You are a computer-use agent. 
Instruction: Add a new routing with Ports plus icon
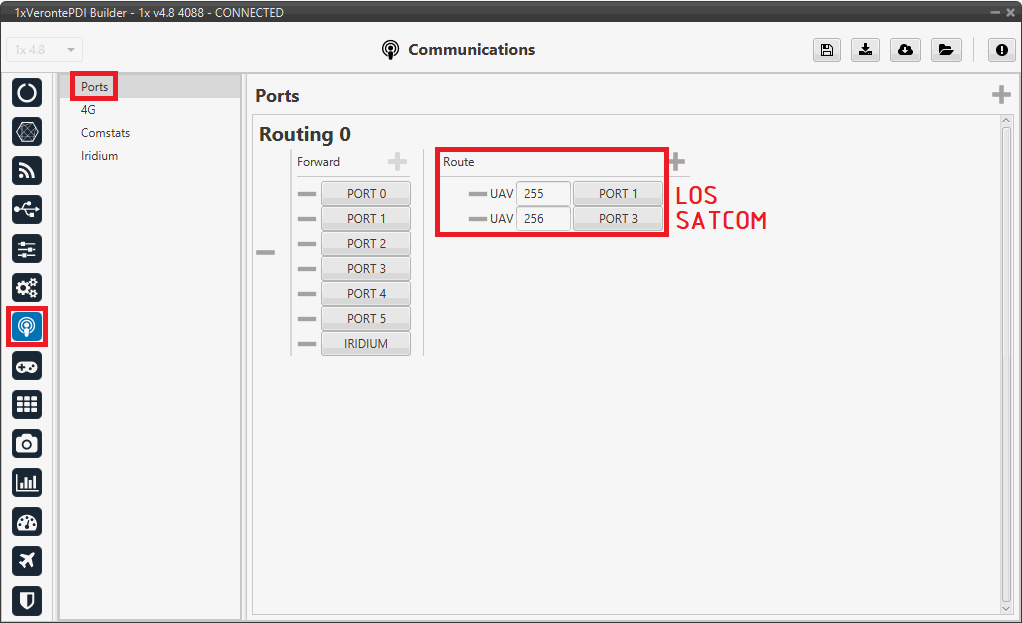(1000, 95)
